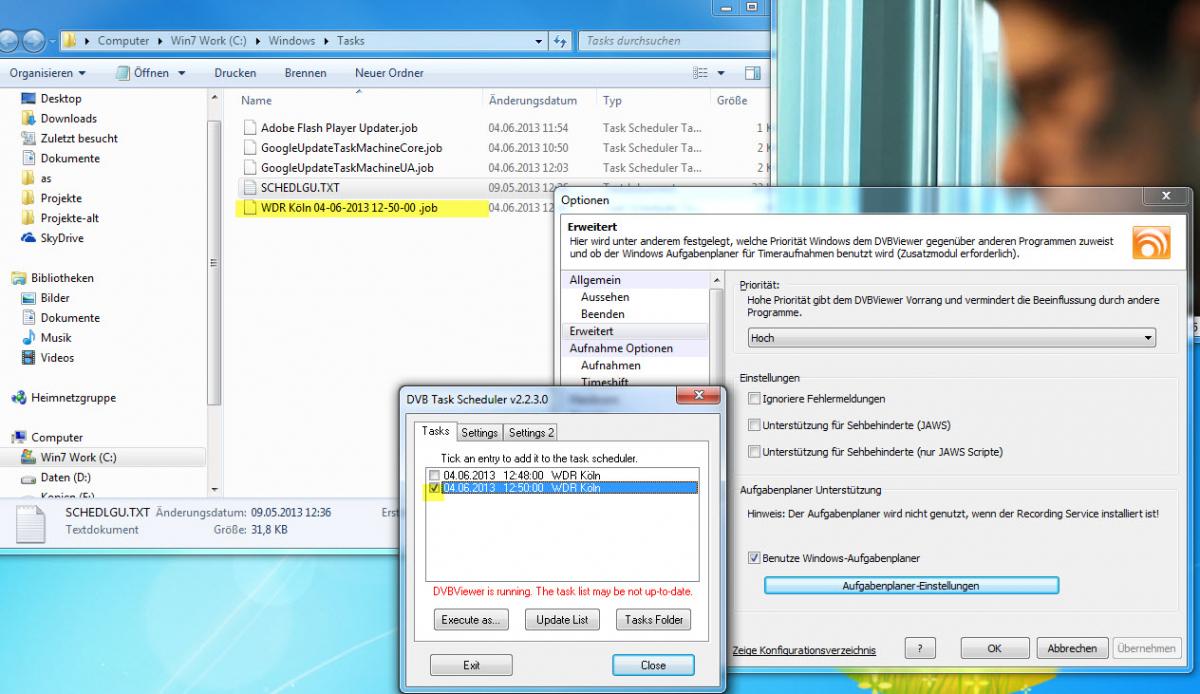Image resolution: width=1200 pixels, height=694 pixels.
Task: Click the Explorer Back navigation arrow
Action: pos(8,41)
